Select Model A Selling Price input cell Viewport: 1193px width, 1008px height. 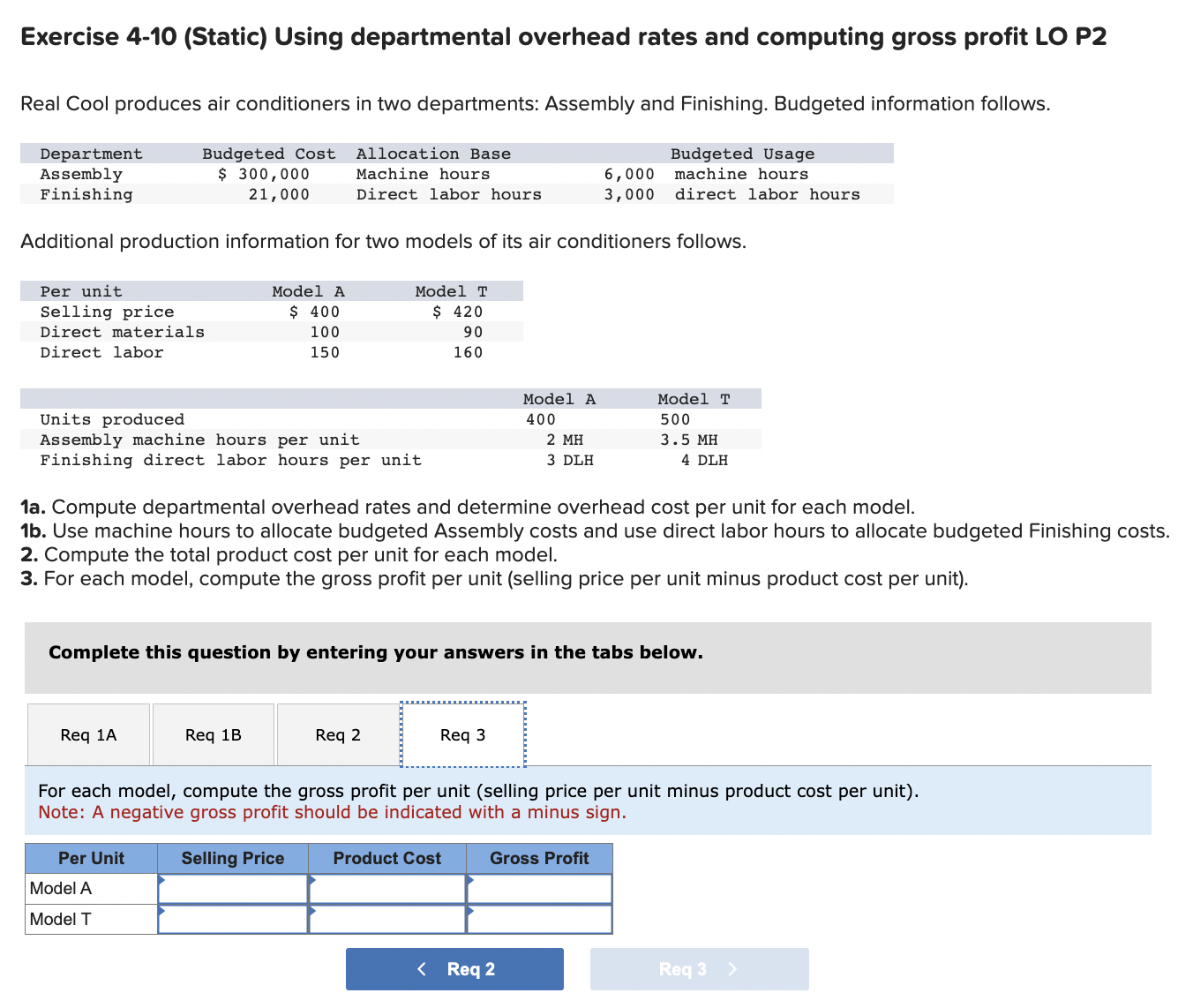pos(233,889)
